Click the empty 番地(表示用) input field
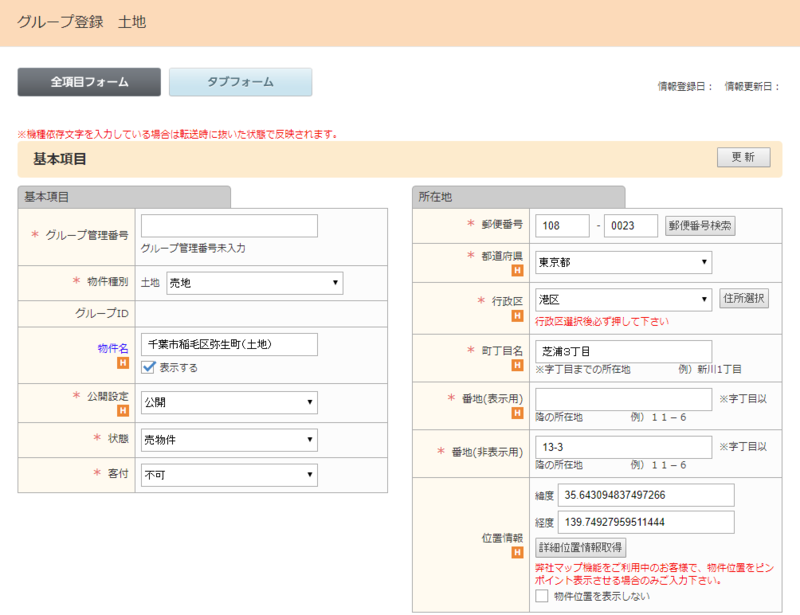 [623, 399]
